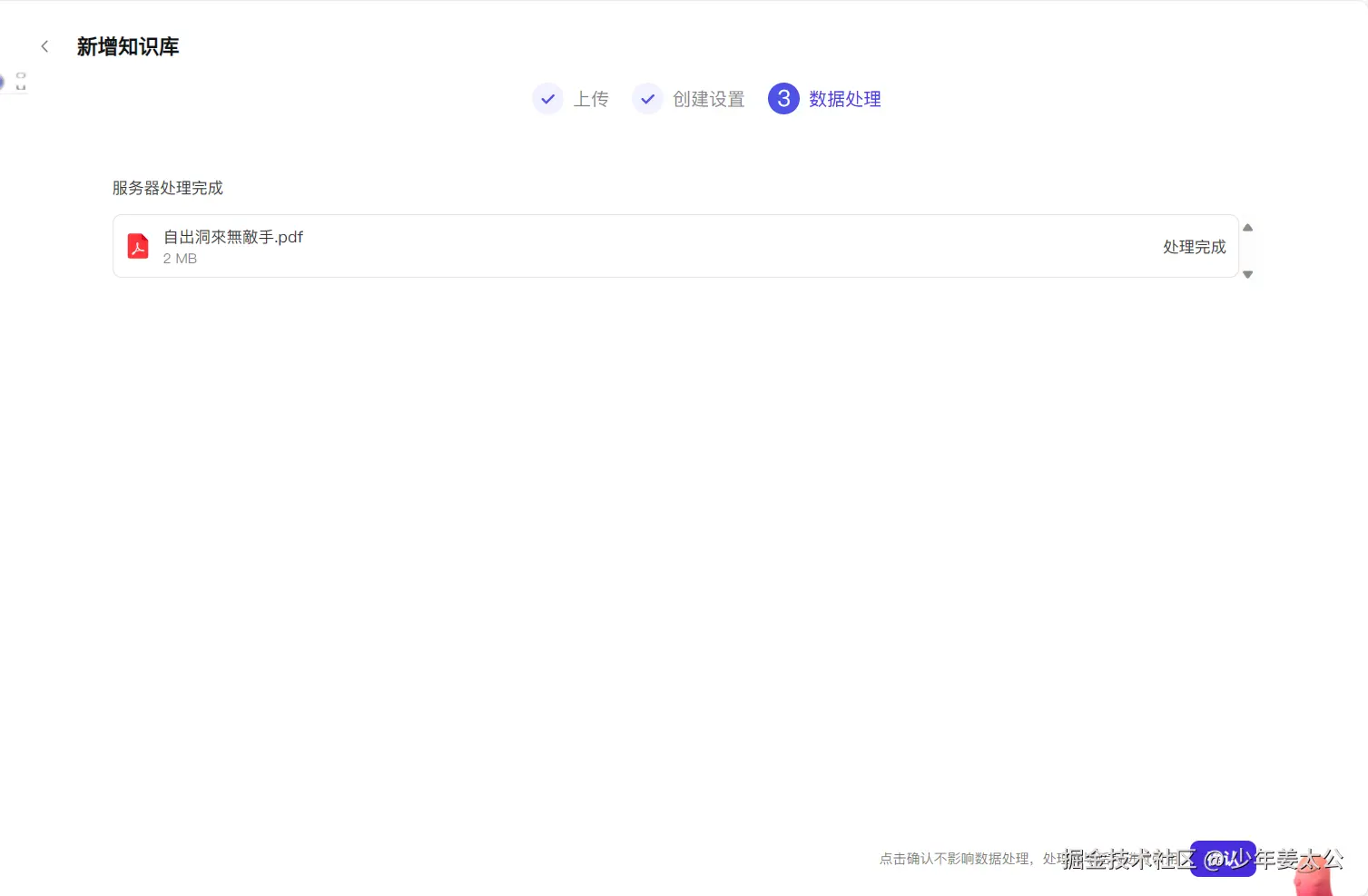This screenshot has height=896, width=1368.
Task: Click the small collapsed sidebar icon on left edge
Action: [19, 82]
